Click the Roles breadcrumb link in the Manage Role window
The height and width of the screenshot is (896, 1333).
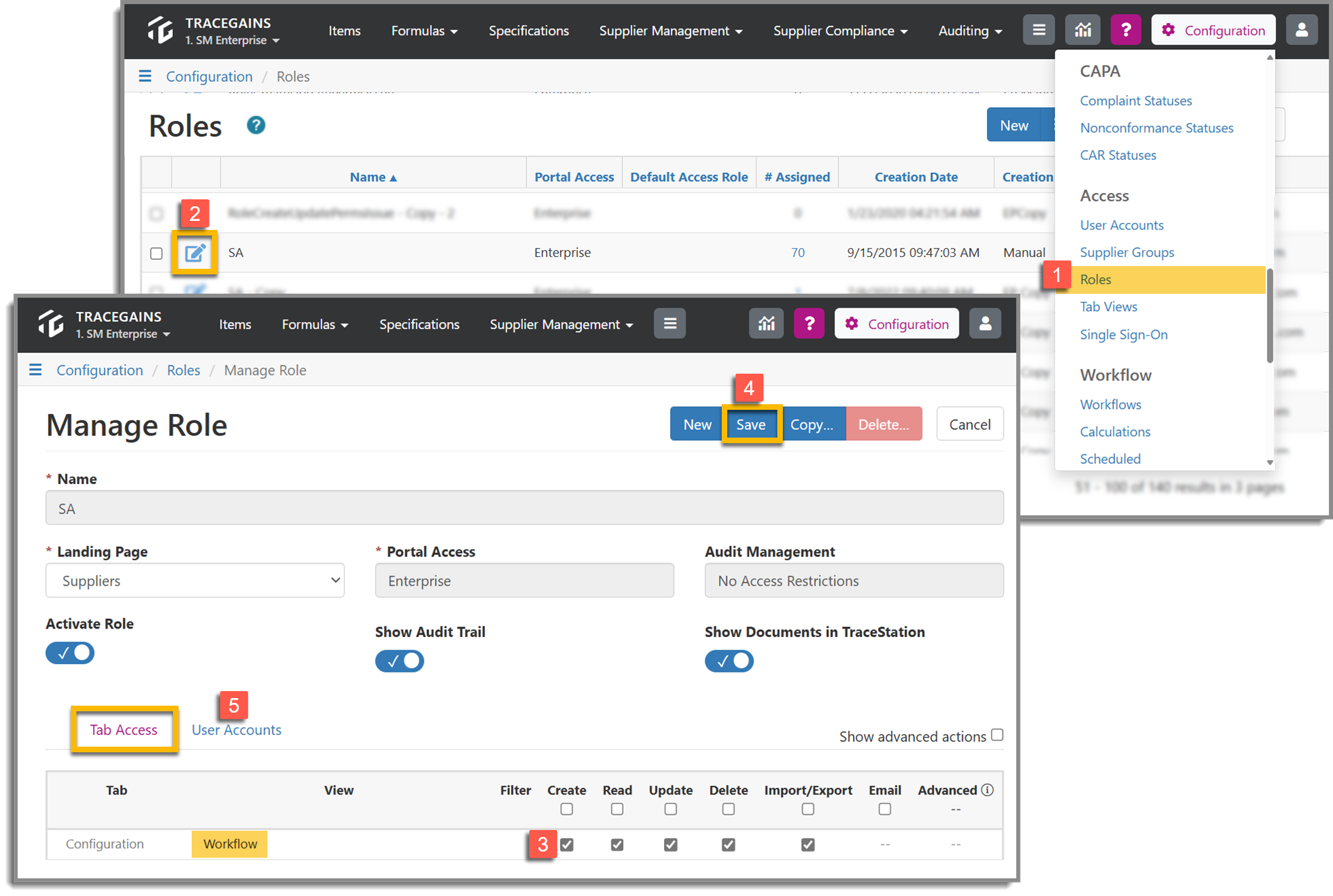click(x=183, y=370)
